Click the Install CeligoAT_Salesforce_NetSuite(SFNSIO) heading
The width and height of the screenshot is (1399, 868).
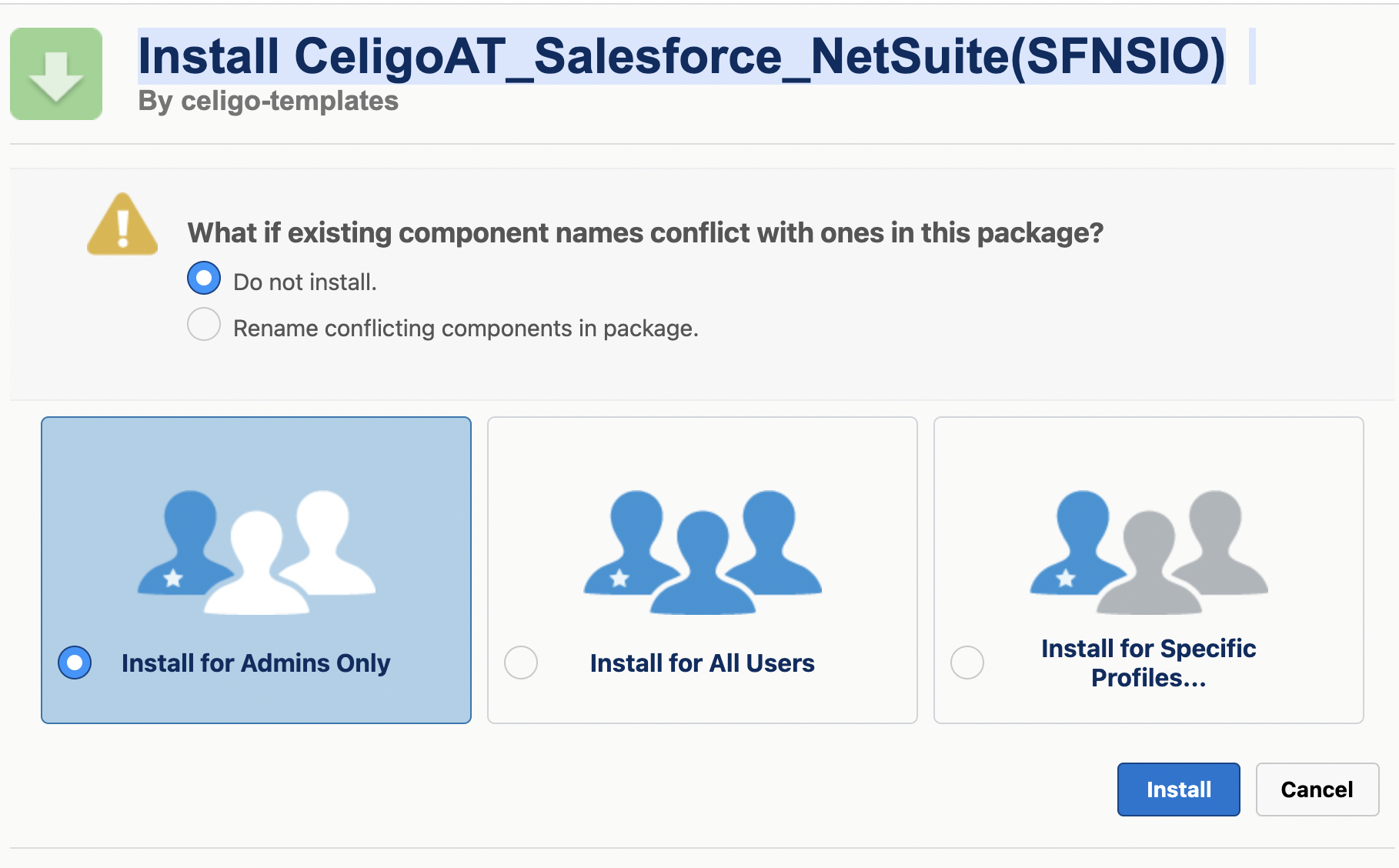tap(682, 56)
